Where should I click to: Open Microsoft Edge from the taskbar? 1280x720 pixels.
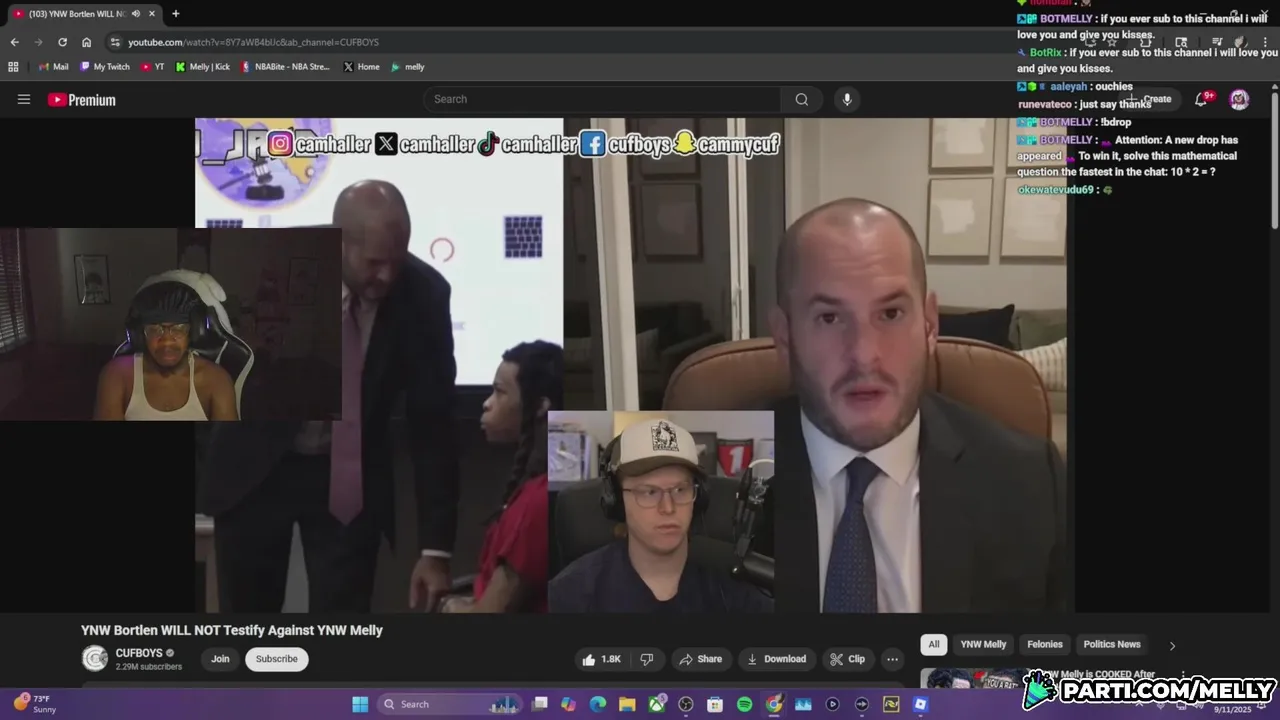point(598,704)
